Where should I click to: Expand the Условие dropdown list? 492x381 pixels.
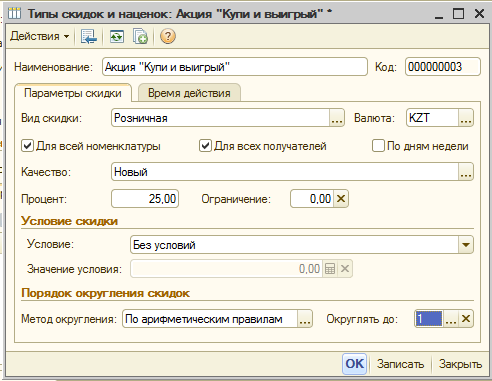[x=466, y=245]
